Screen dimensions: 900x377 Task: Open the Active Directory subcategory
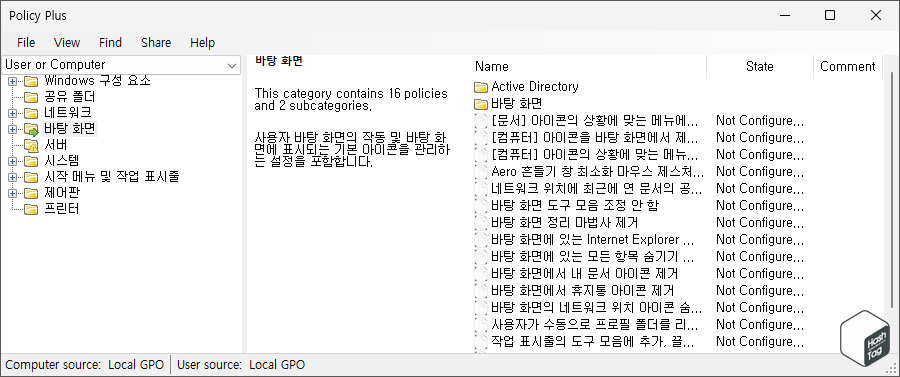(x=535, y=87)
